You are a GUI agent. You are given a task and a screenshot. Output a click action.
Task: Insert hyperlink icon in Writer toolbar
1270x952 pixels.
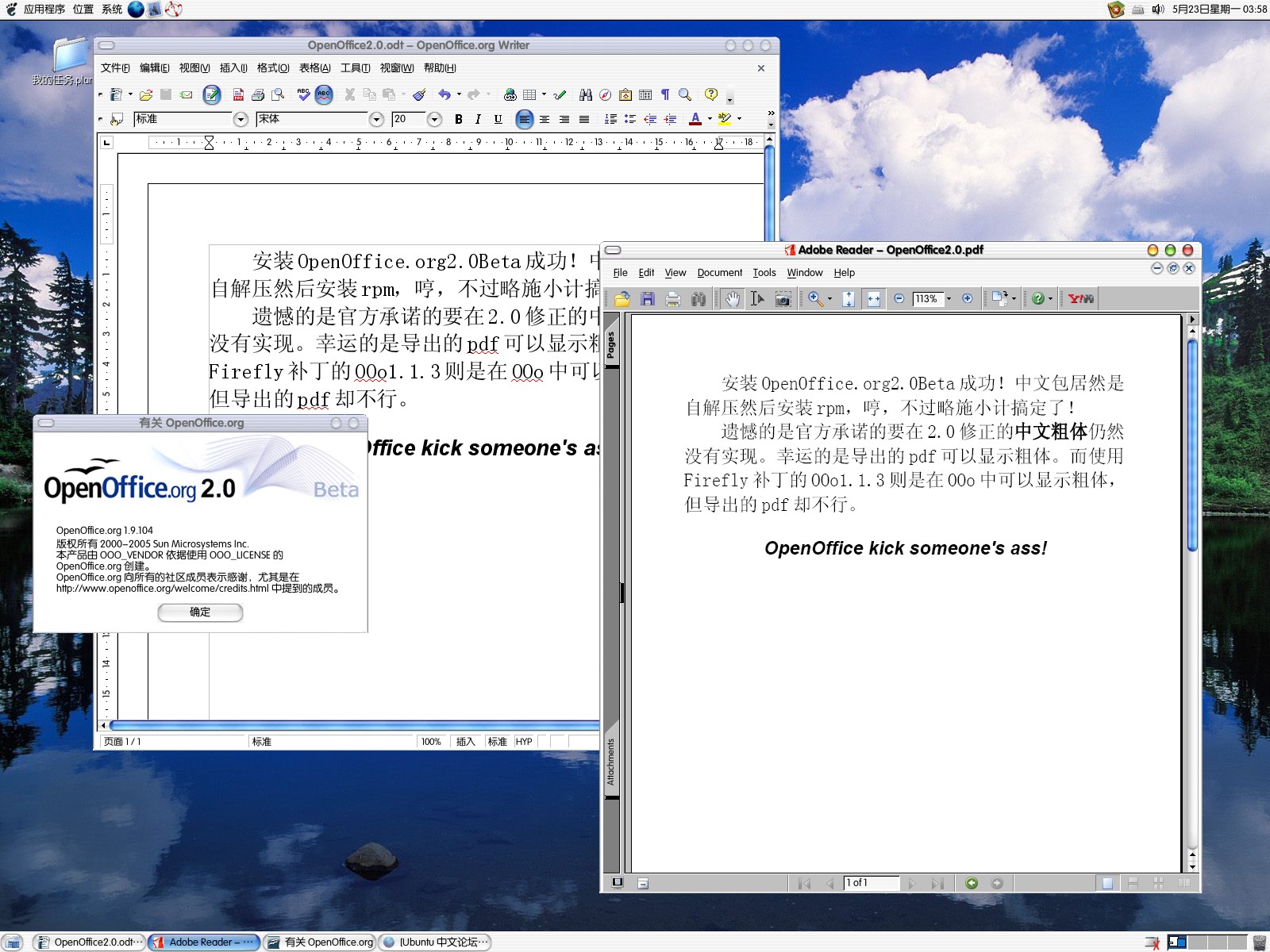point(510,95)
